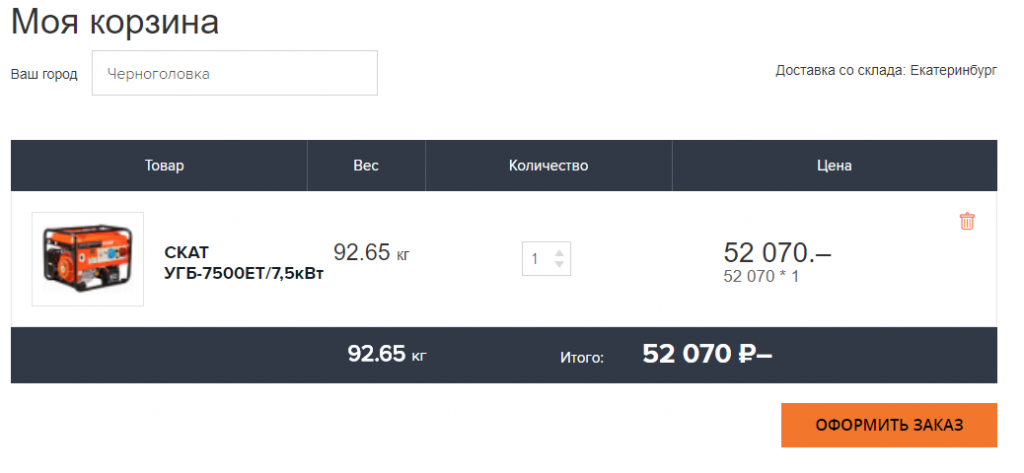
Task: Click the quantity number field
Action: pyautogui.click(x=546, y=259)
